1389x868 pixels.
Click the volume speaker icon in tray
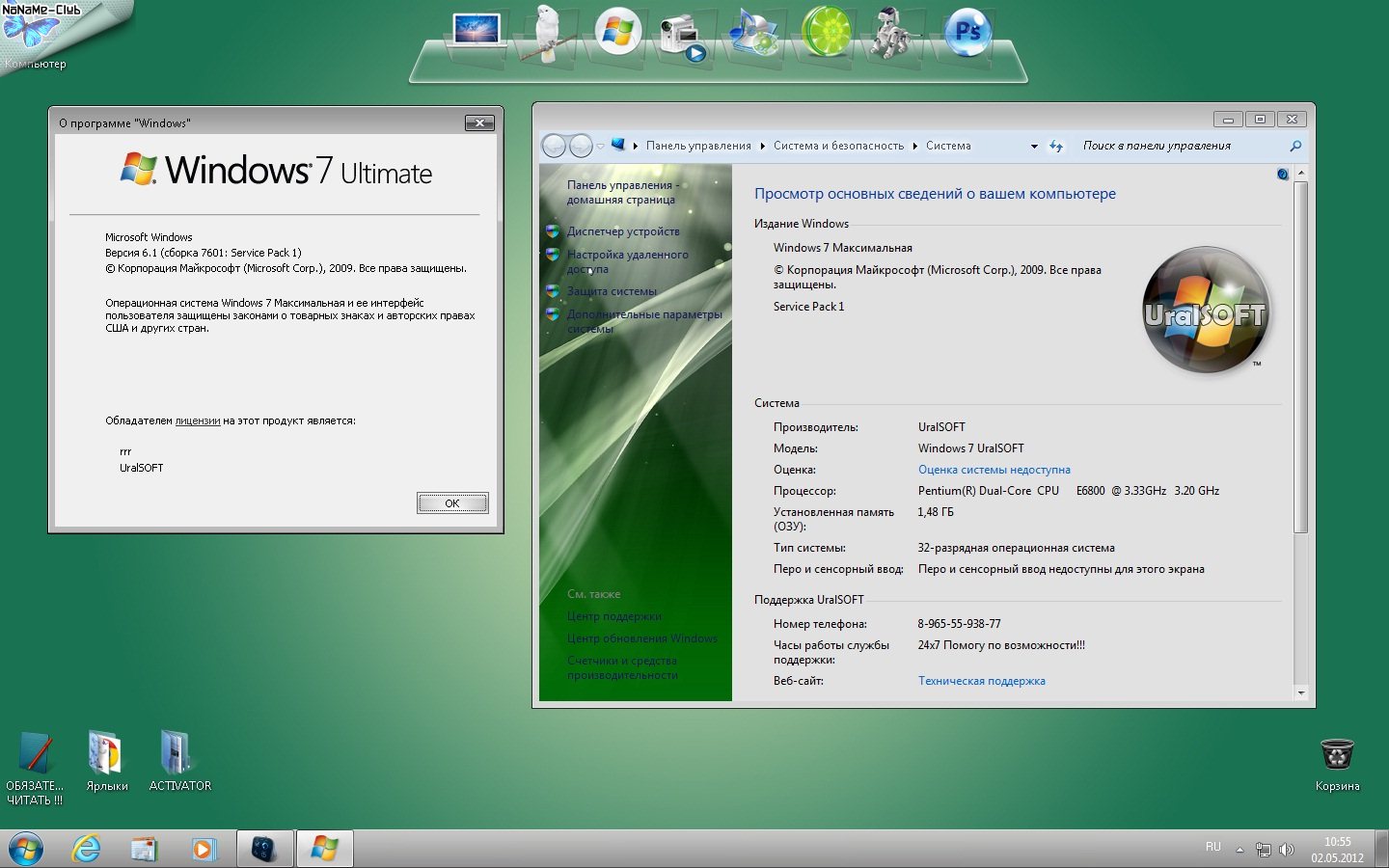pyautogui.click(x=1286, y=850)
